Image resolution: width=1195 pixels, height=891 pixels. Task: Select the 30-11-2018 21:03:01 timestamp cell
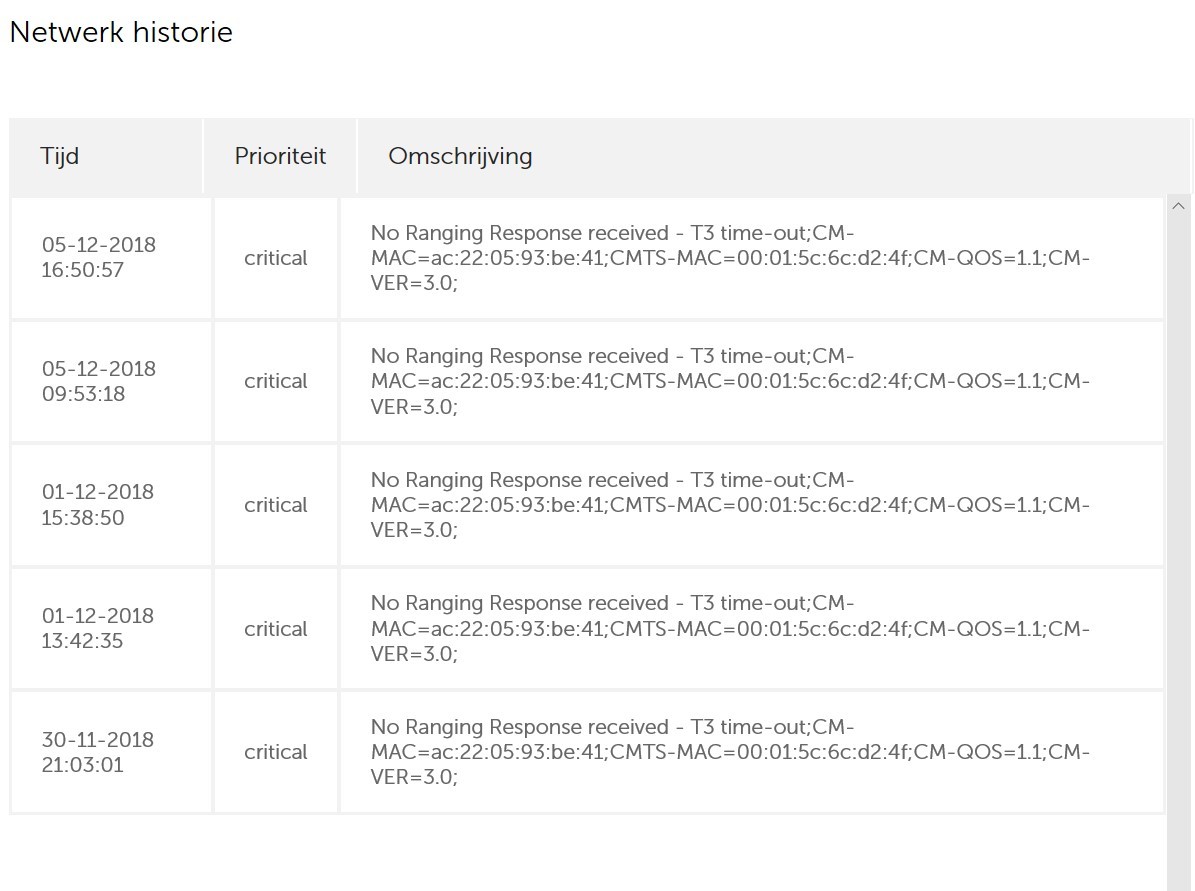click(98, 752)
